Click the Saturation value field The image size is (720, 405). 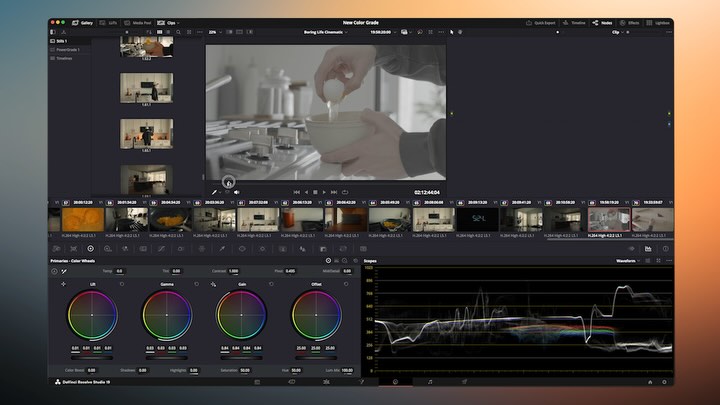(245, 370)
